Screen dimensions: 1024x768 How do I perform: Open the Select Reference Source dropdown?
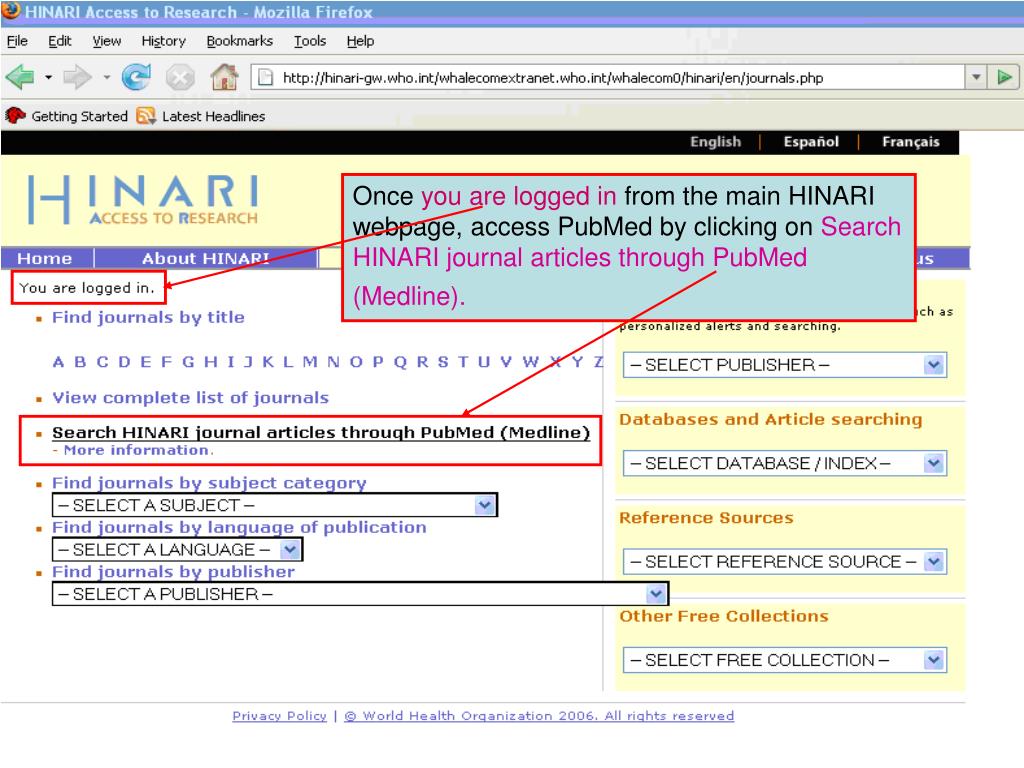coord(785,562)
